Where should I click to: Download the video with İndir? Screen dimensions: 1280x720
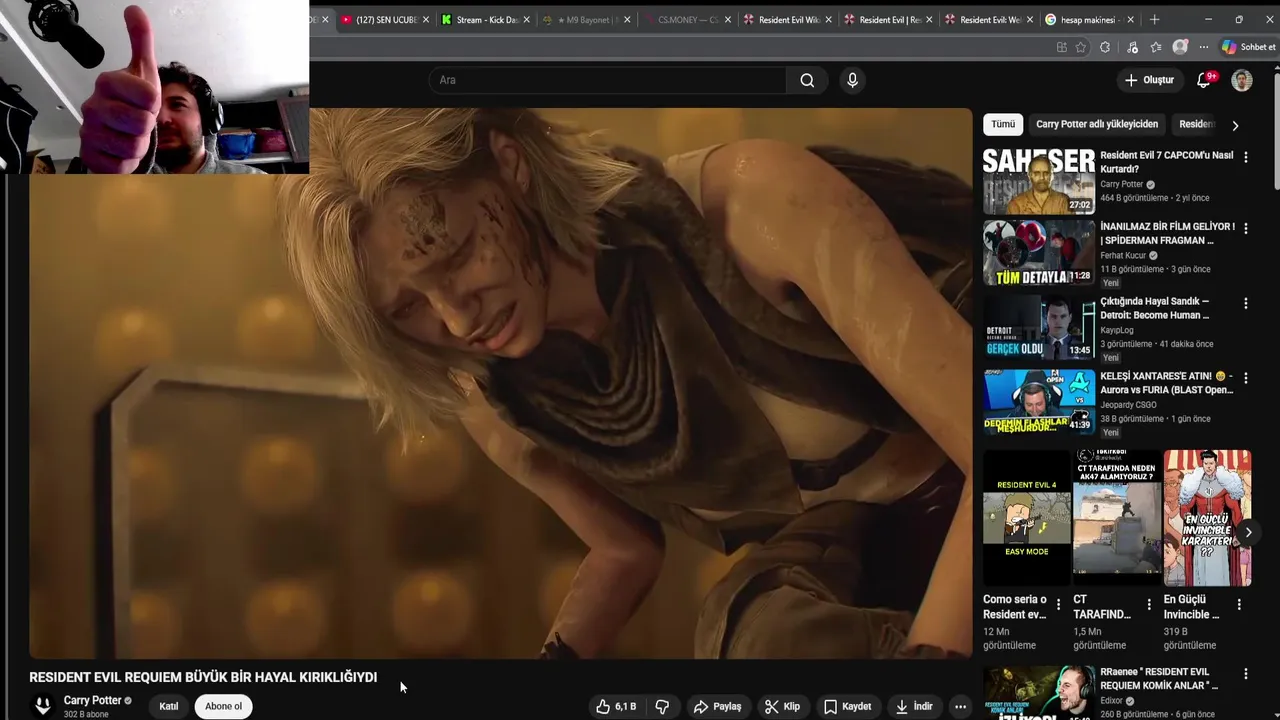pyautogui.click(x=914, y=706)
